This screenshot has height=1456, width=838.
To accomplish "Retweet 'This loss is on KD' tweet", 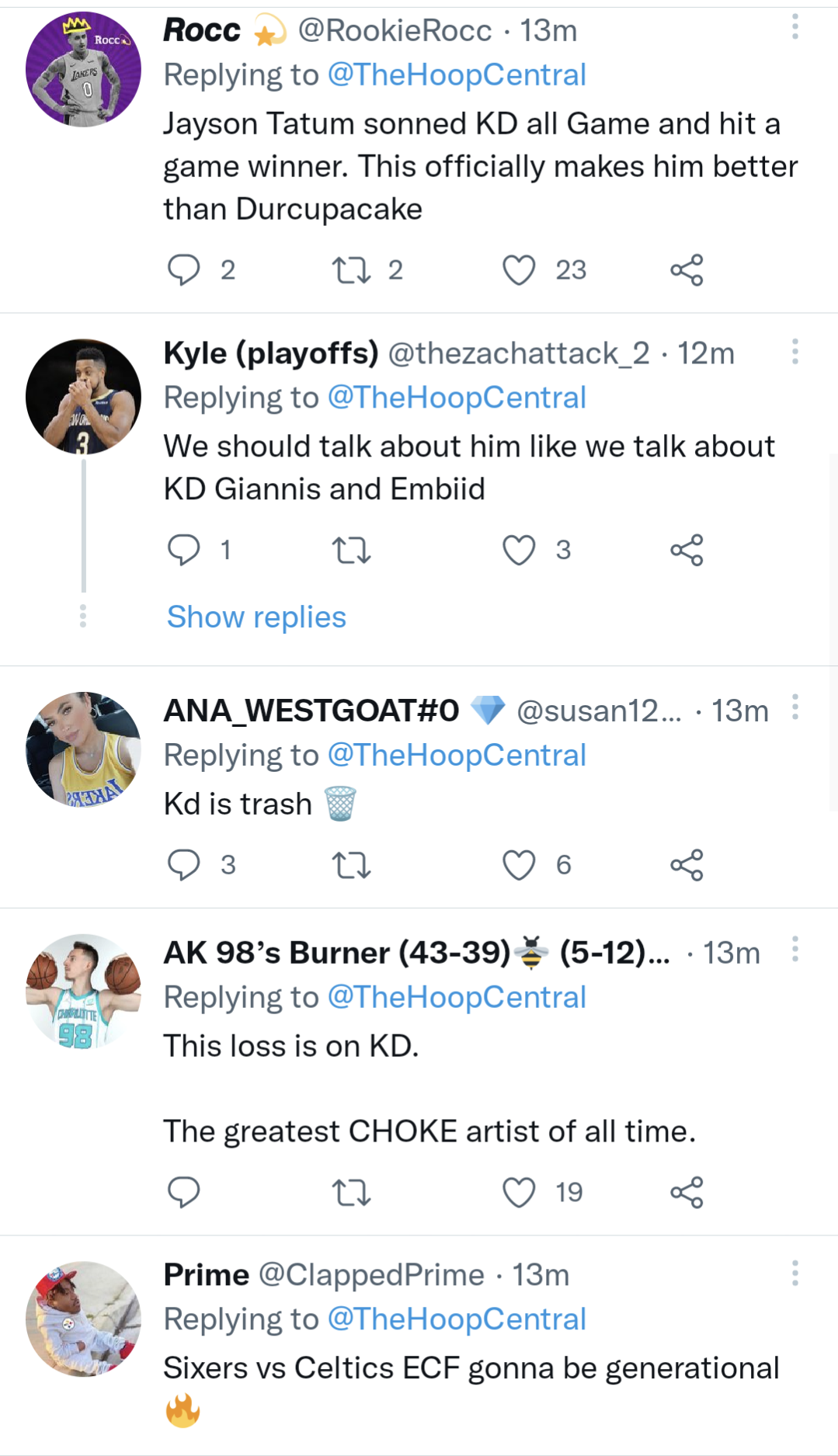I will click(351, 1193).
